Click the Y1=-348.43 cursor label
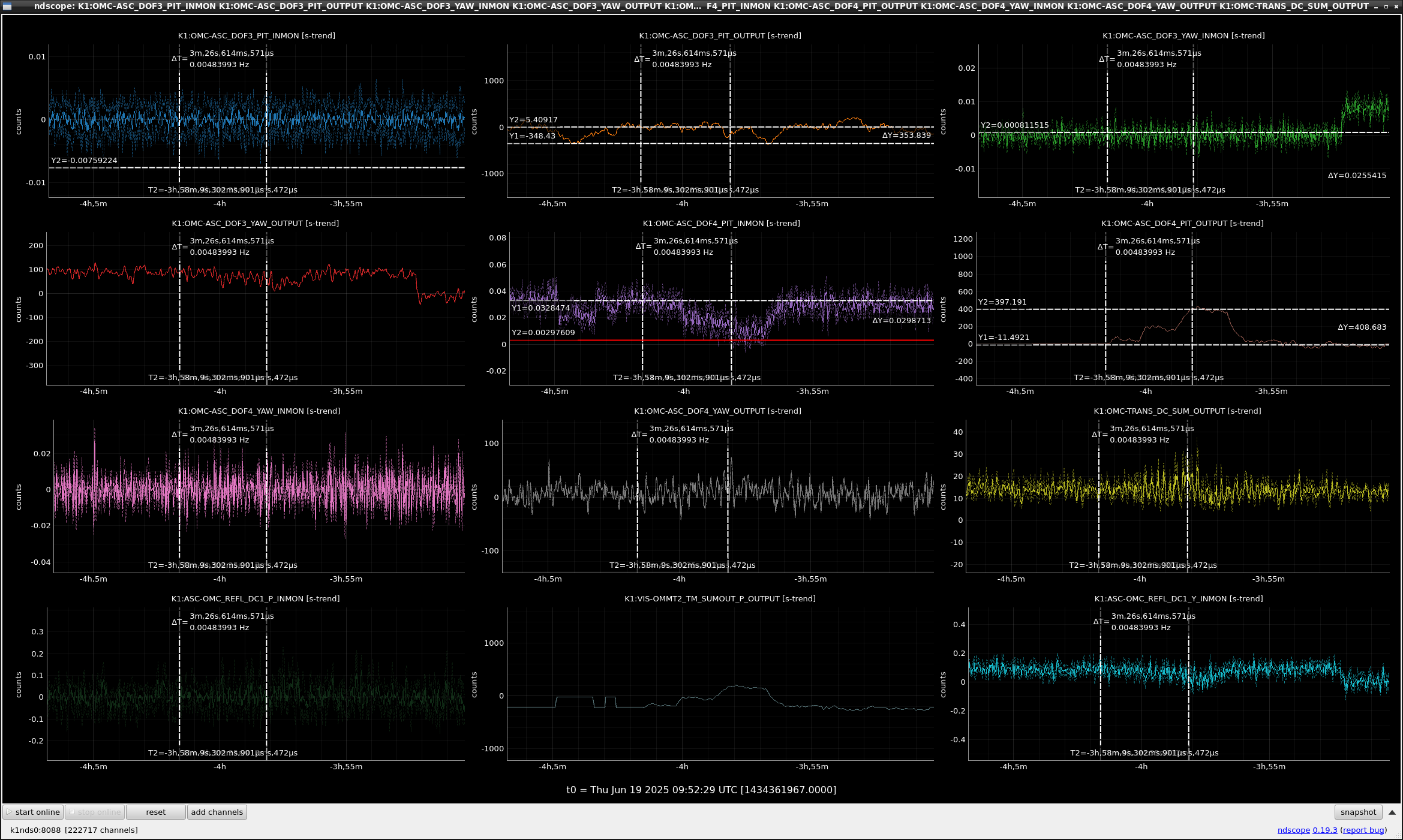 (532, 136)
